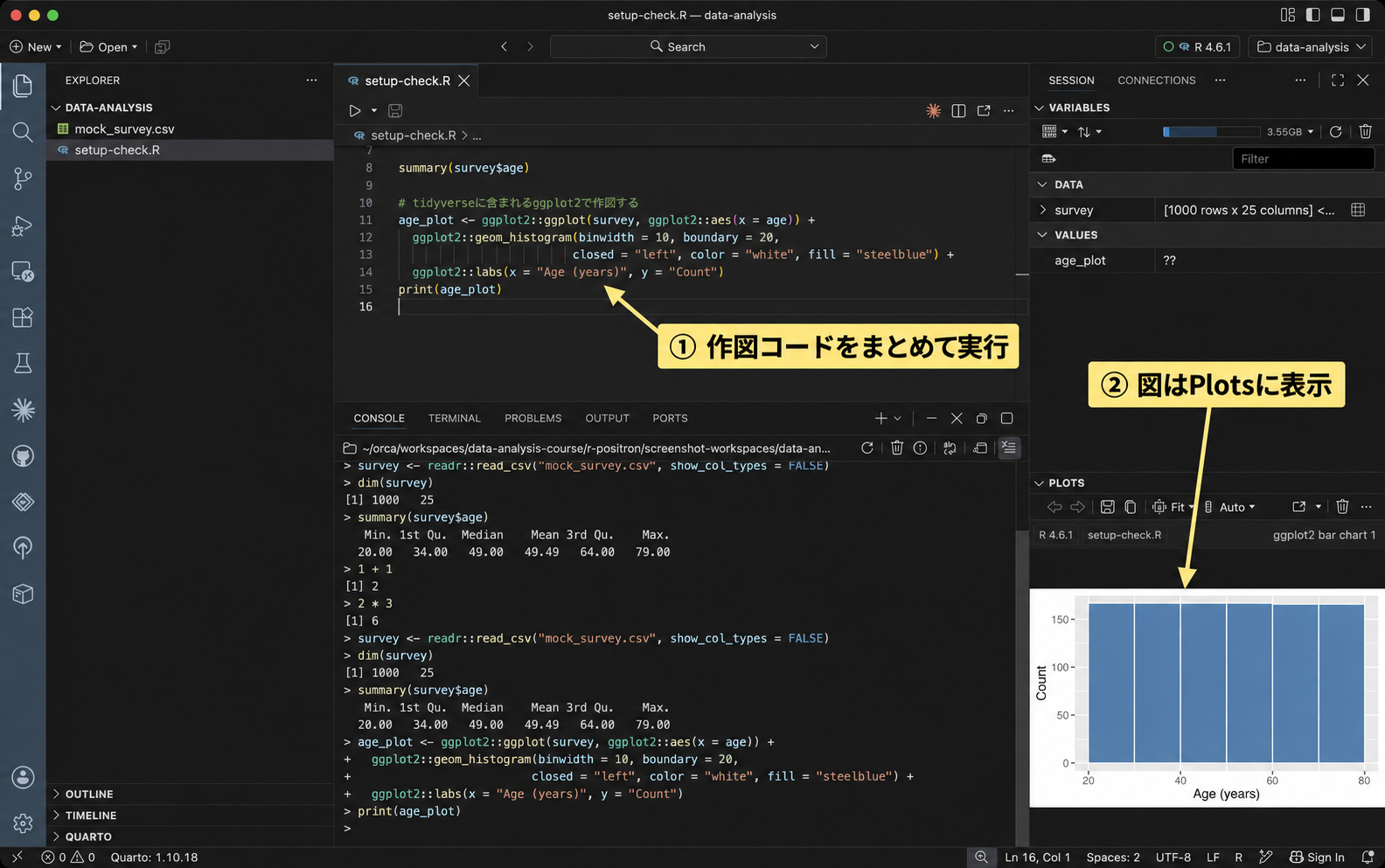Save the setup-check.R file from editor toolbar
The height and width of the screenshot is (868, 1385).
click(395, 111)
